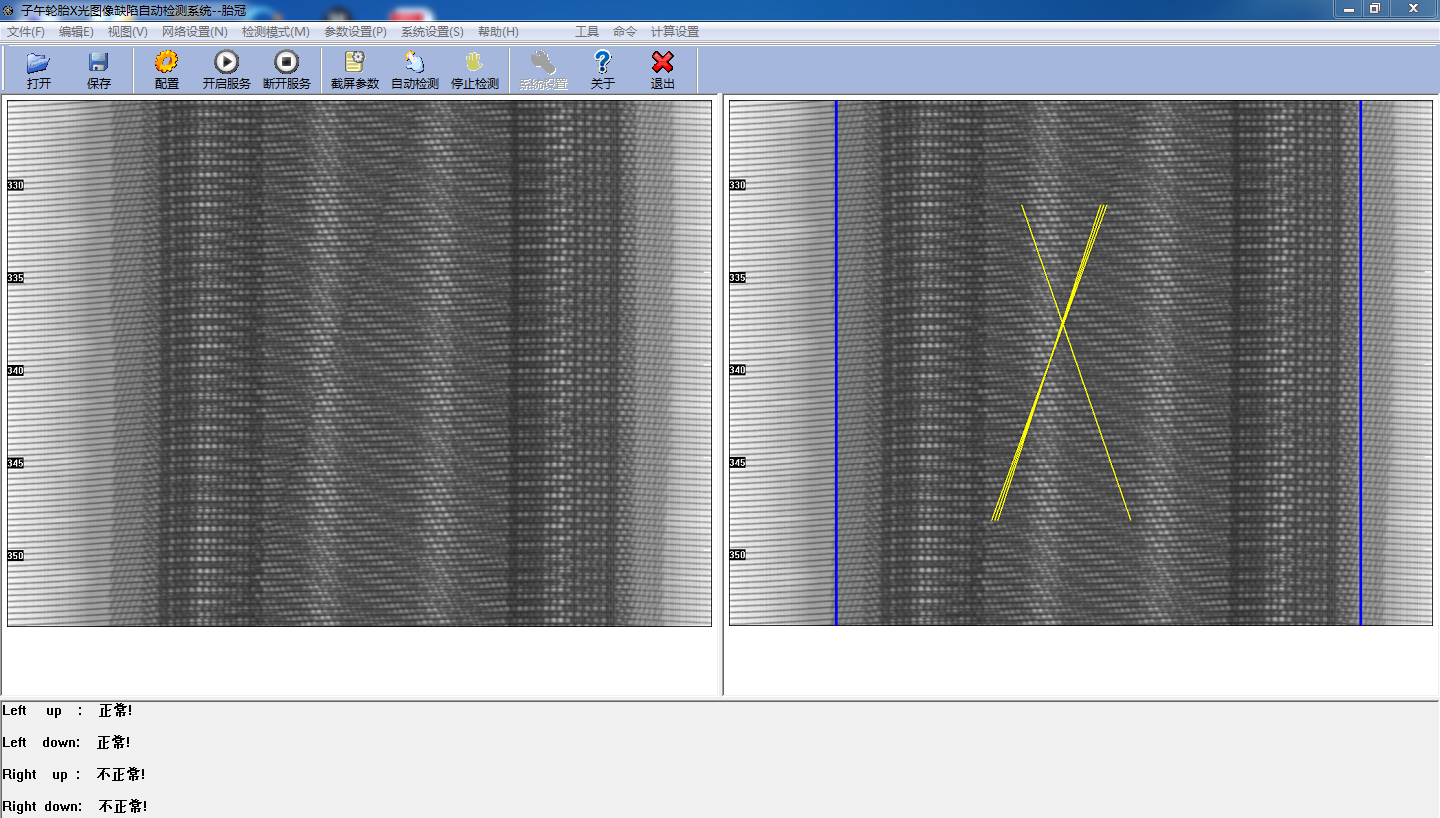Screen dimensions: 1440x818
Task: Click the 保存 (Save) disk icon
Action: pos(99,64)
